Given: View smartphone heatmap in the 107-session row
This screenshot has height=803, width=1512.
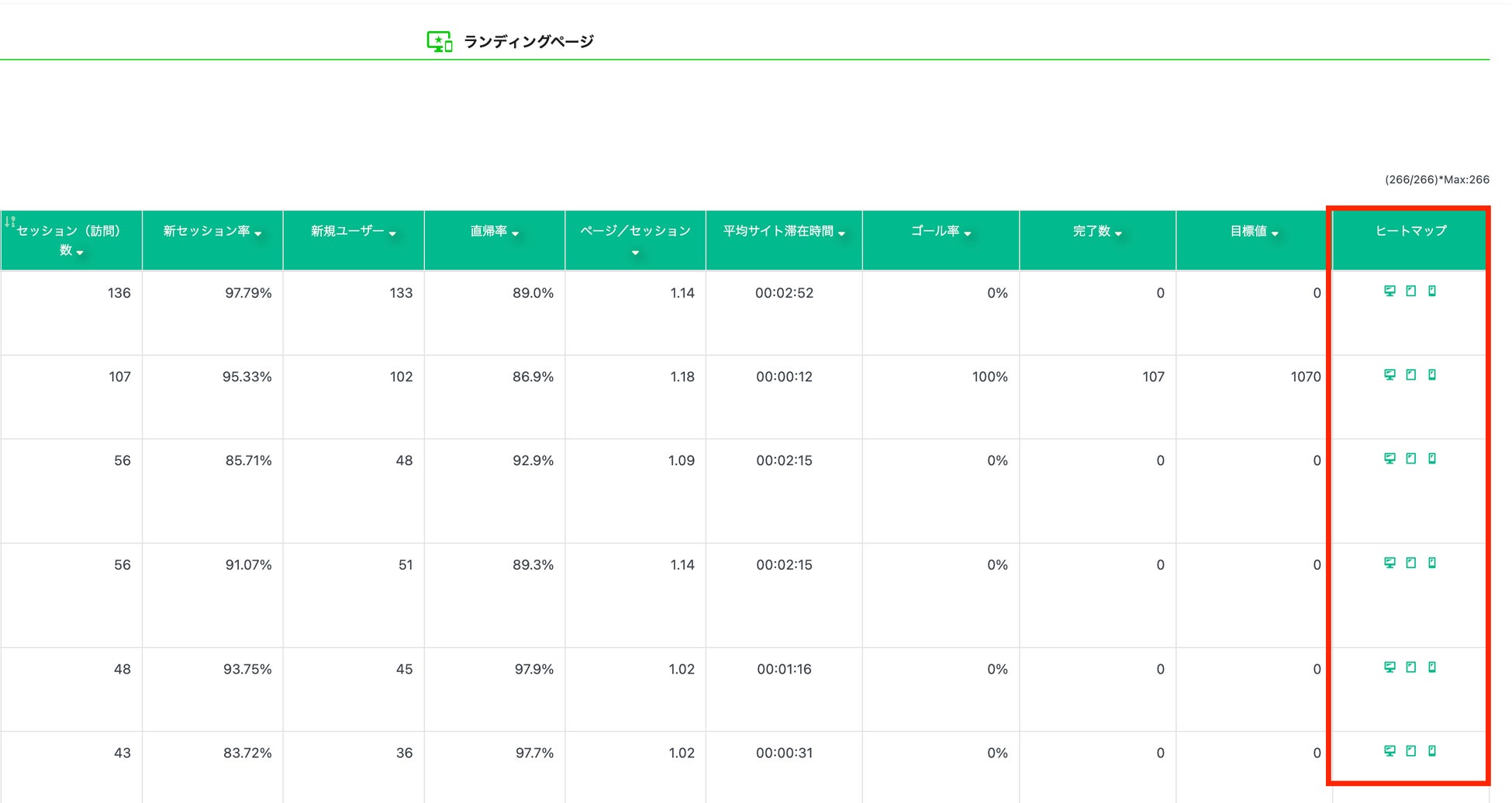Looking at the screenshot, I should coord(1432,374).
